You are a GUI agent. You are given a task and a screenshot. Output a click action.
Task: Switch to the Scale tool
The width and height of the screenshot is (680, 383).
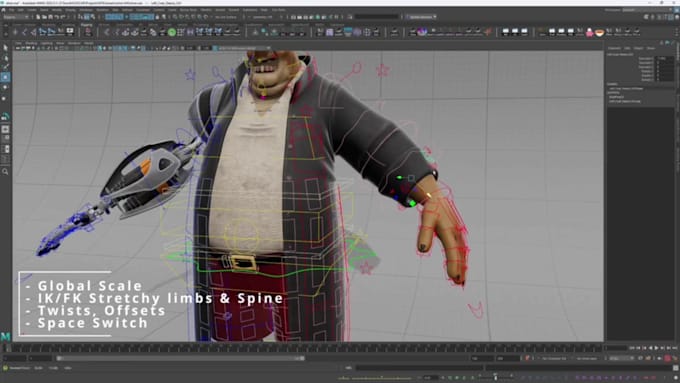pyautogui.click(x=5, y=98)
